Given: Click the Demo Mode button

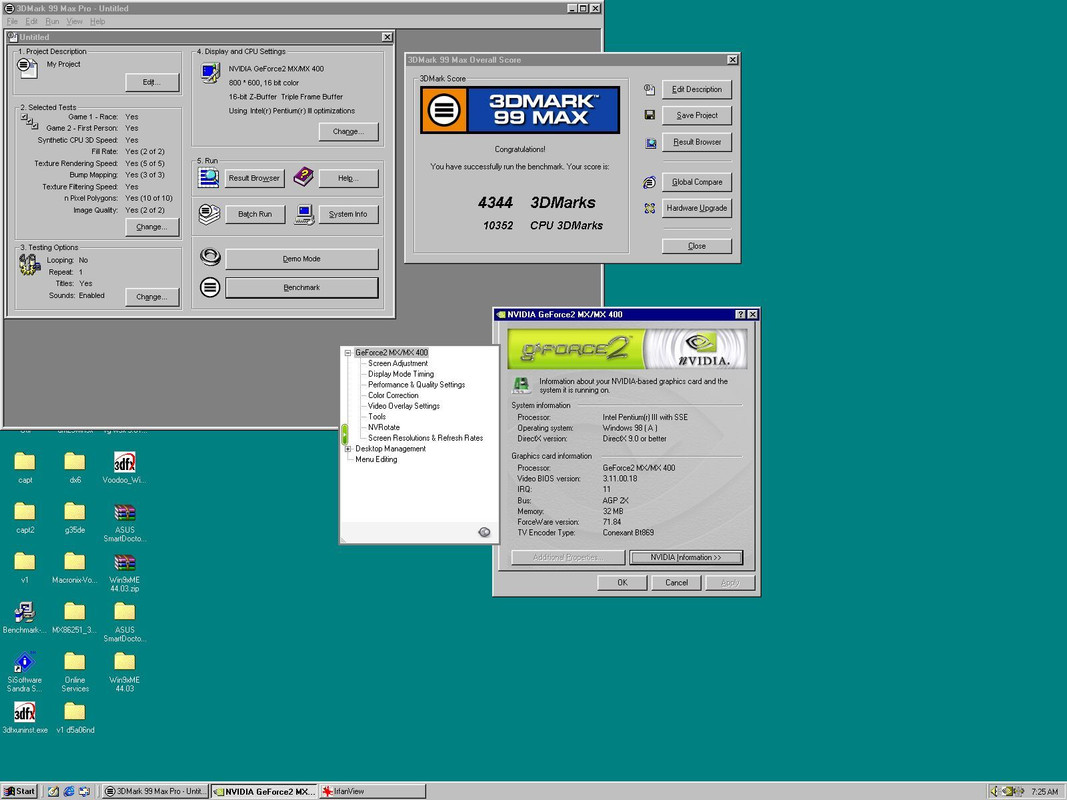Looking at the screenshot, I should [x=301, y=259].
